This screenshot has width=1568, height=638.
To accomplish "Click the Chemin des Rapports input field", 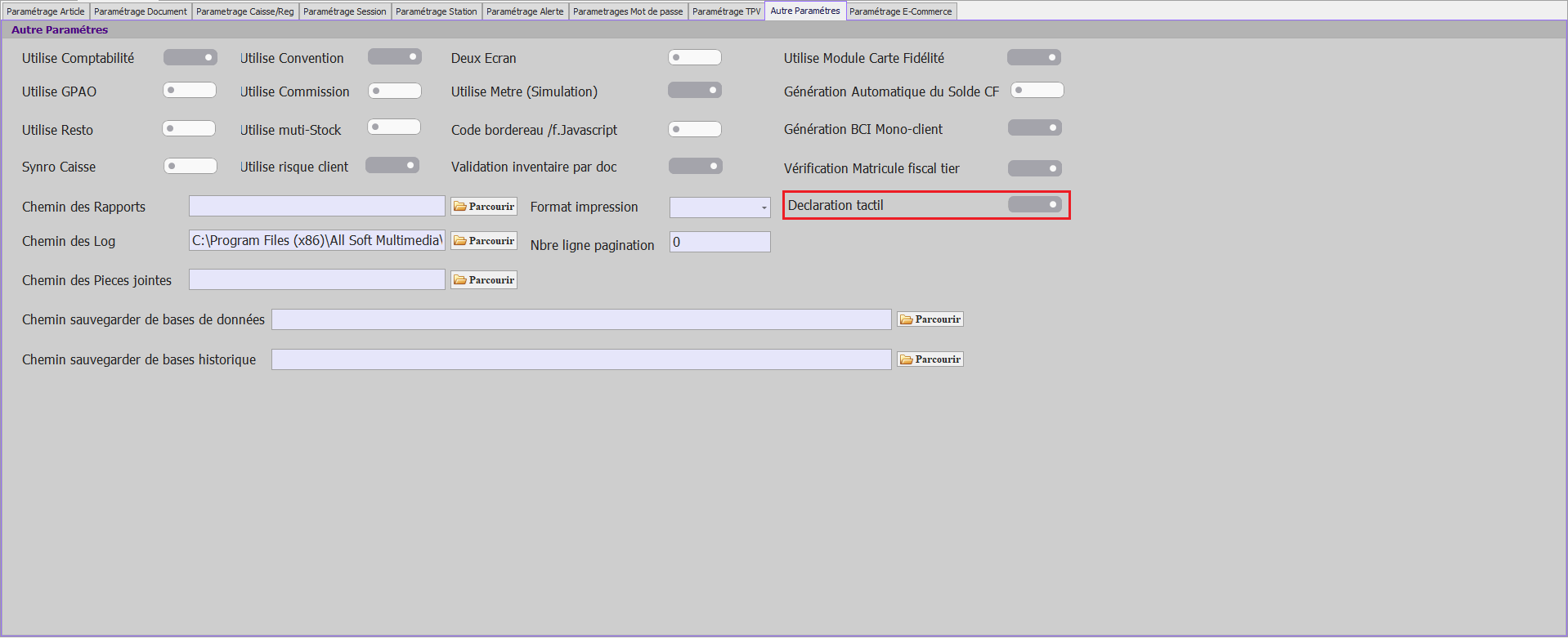I will click(317, 206).
